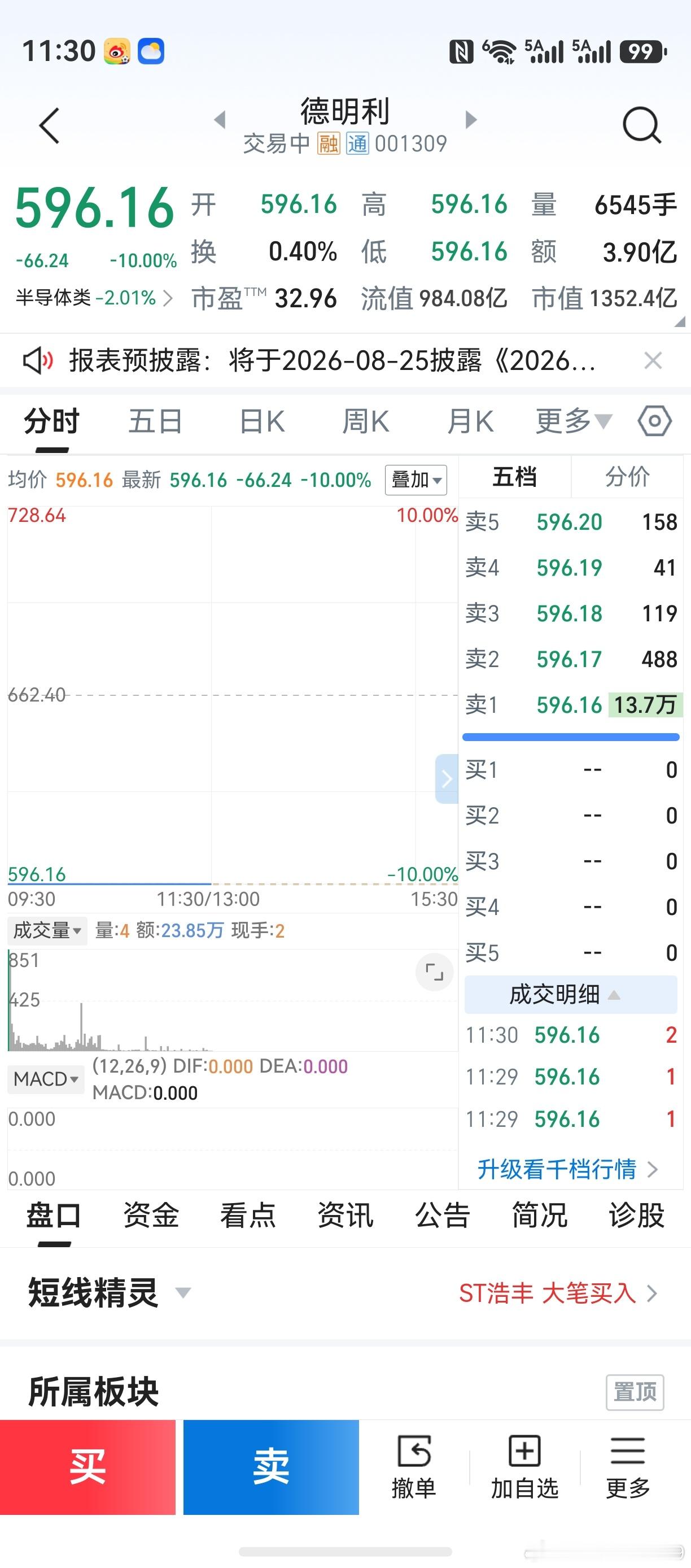Tap the 报表预披露 announcement text
This screenshot has width=691, height=1568.
click(332, 360)
